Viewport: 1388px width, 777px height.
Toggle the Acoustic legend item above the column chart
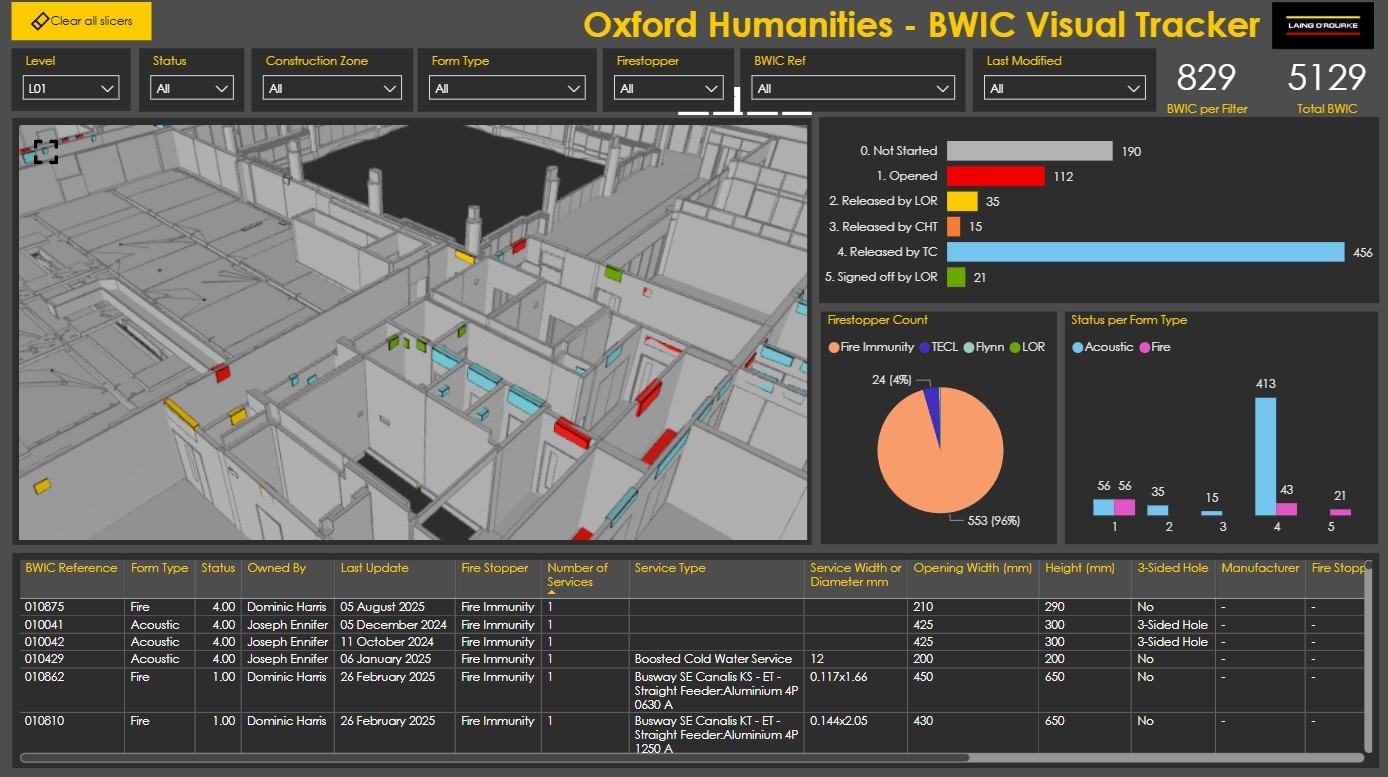tap(1103, 347)
